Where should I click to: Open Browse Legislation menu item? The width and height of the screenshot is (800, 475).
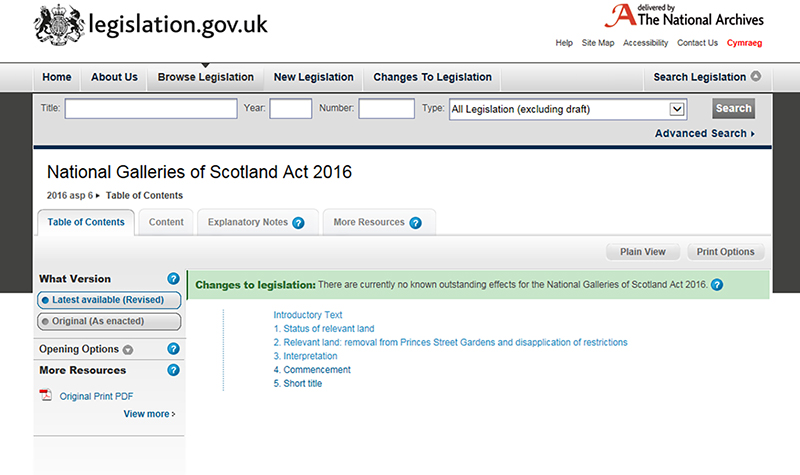pos(206,77)
